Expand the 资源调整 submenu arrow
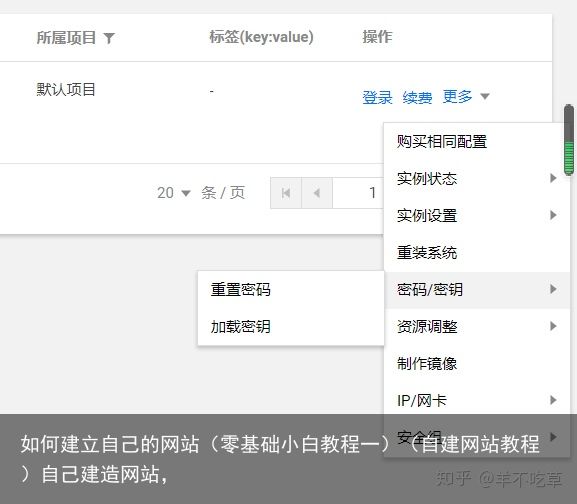This screenshot has height=504, width=577. [x=553, y=326]
